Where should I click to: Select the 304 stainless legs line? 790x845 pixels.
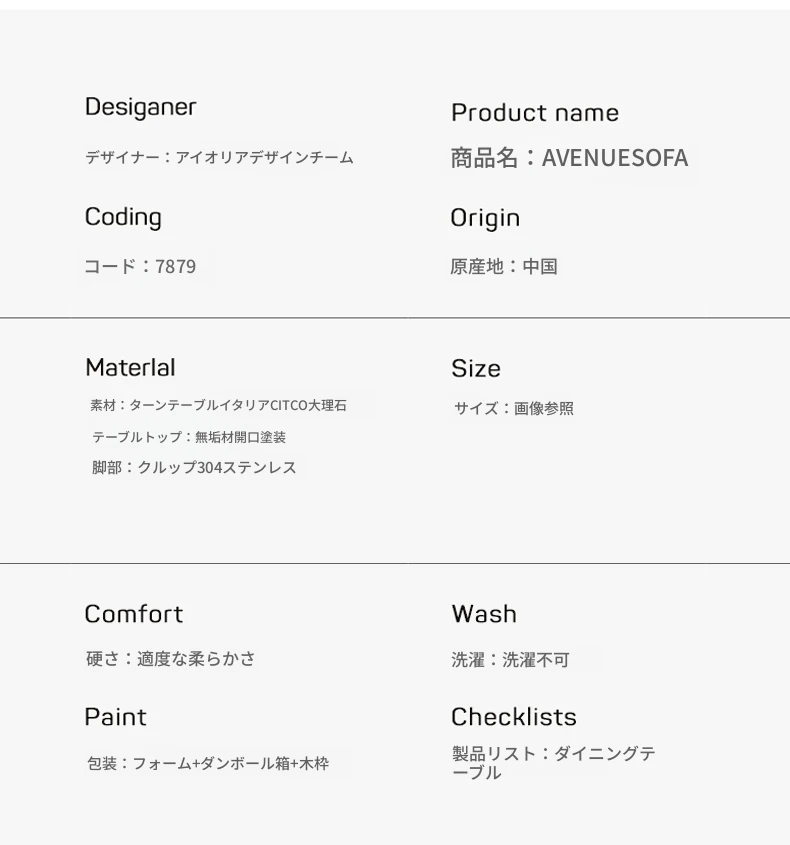(x=194, y=467)
